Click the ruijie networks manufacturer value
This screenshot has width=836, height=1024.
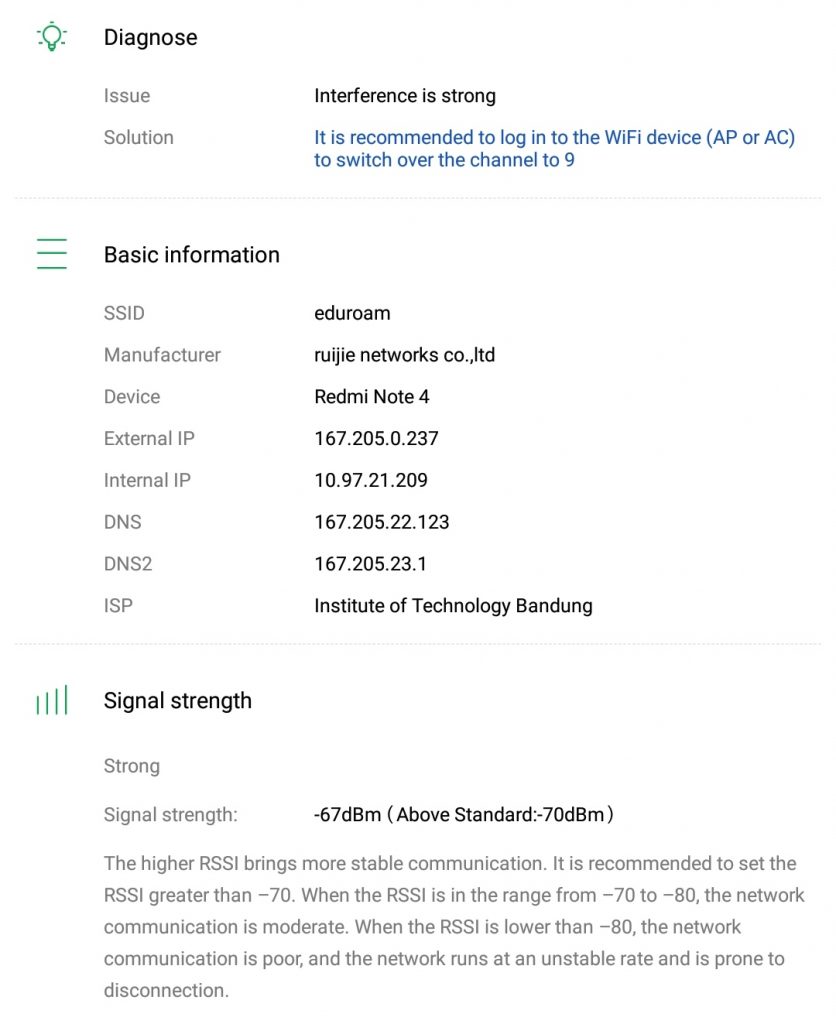pyautogui.click(x=405, y=355)
